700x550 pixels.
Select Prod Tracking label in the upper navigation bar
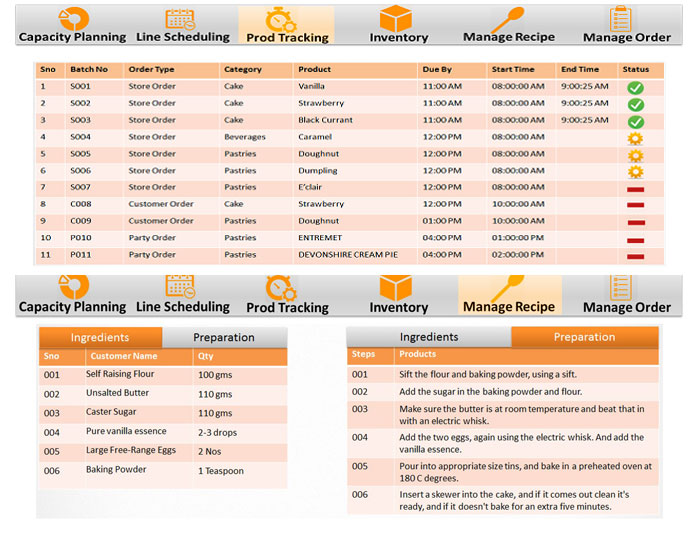tap(288, 38)
